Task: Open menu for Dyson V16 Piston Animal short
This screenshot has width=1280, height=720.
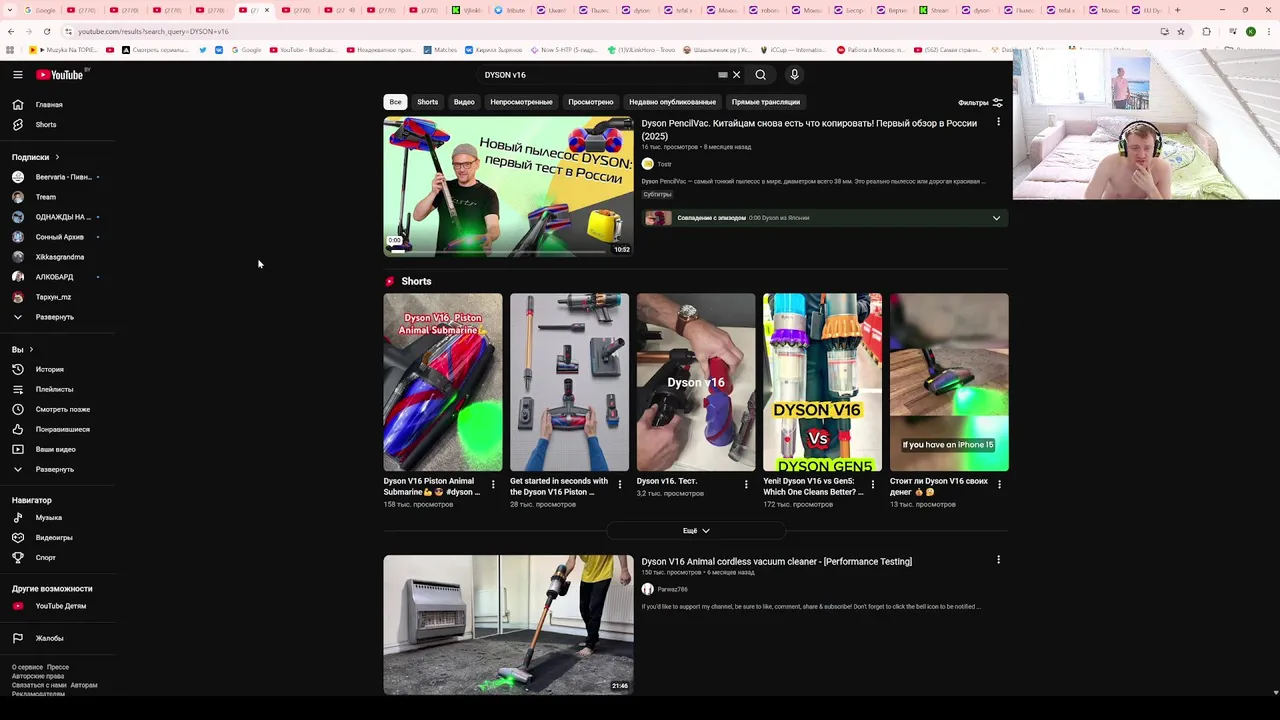Action: click(492, 485)
